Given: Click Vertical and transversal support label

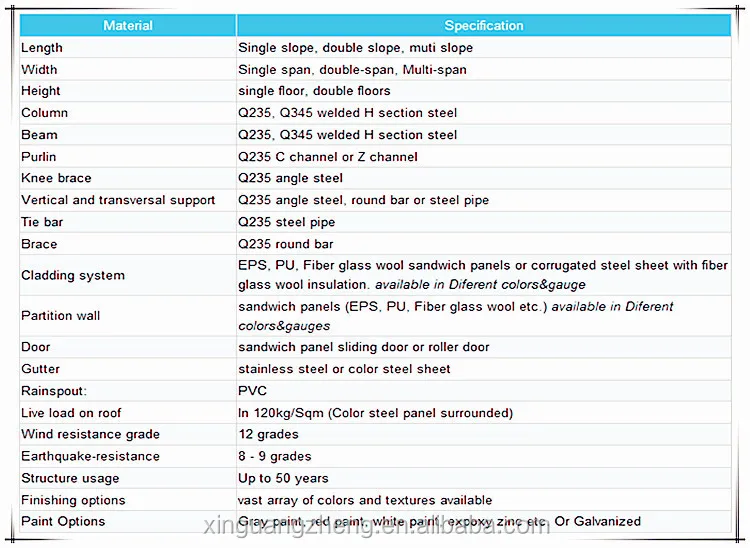Looking at the screenshot, I should [x=118, y=200].
